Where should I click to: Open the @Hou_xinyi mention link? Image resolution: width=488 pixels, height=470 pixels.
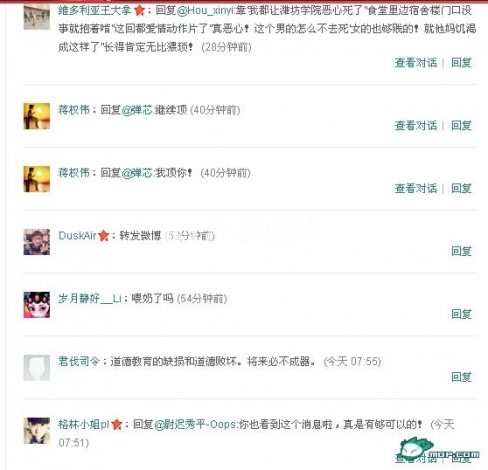point(205,11)
